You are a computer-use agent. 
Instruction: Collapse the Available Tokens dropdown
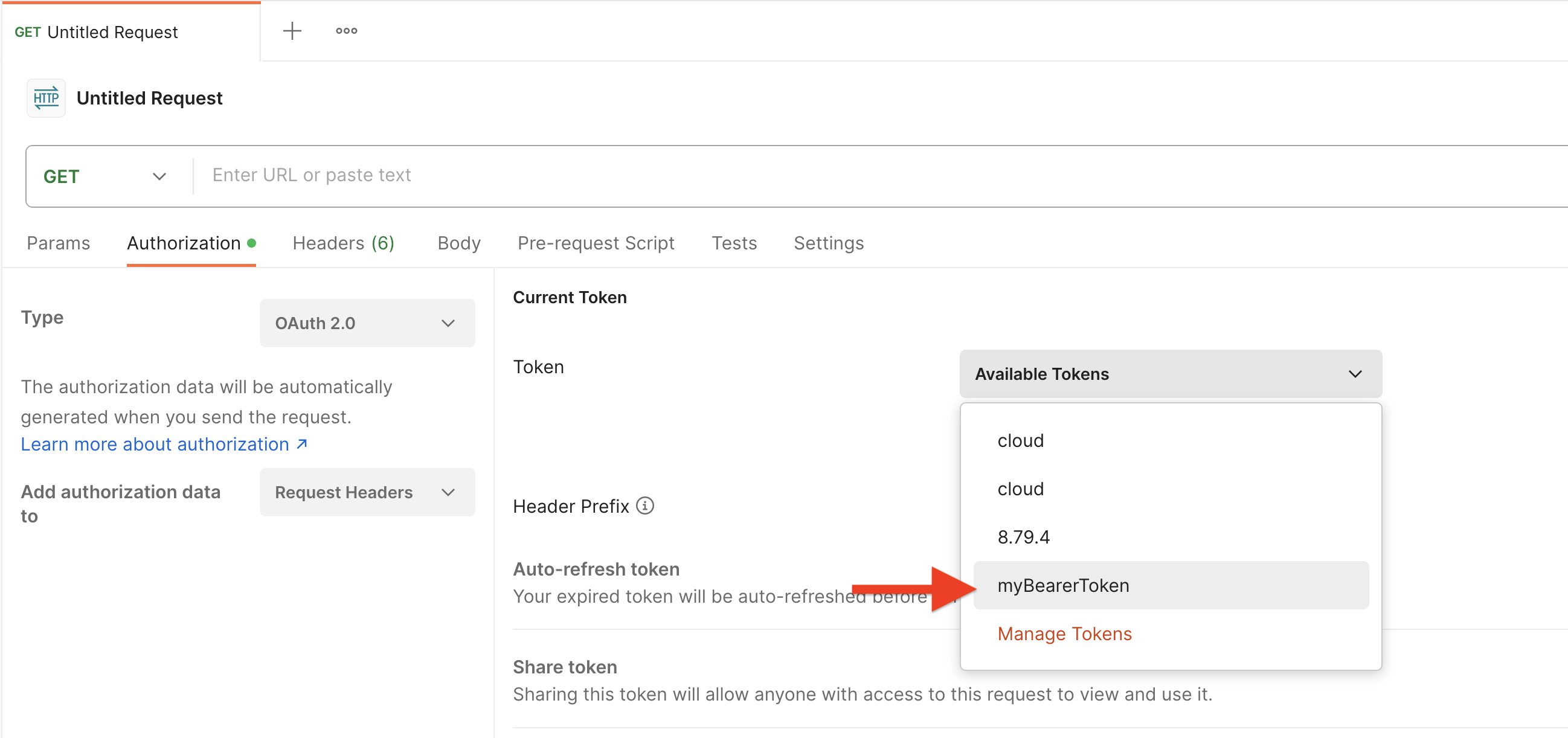[1170, 374]
